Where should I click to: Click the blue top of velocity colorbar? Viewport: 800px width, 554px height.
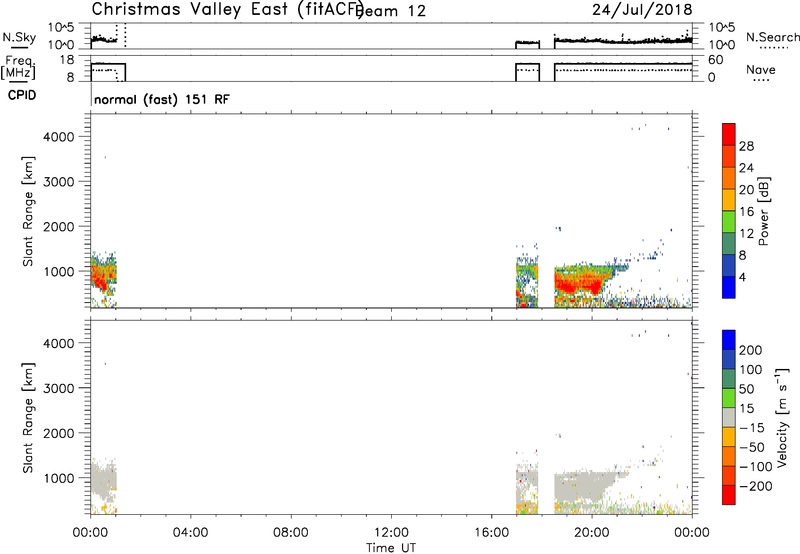729,340
